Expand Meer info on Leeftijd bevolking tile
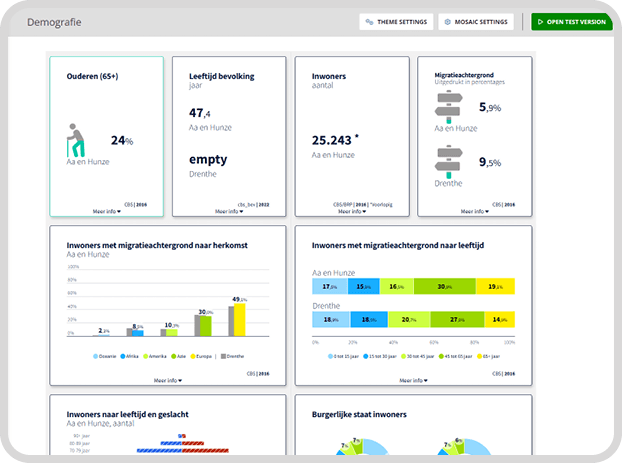 [229, 211]
